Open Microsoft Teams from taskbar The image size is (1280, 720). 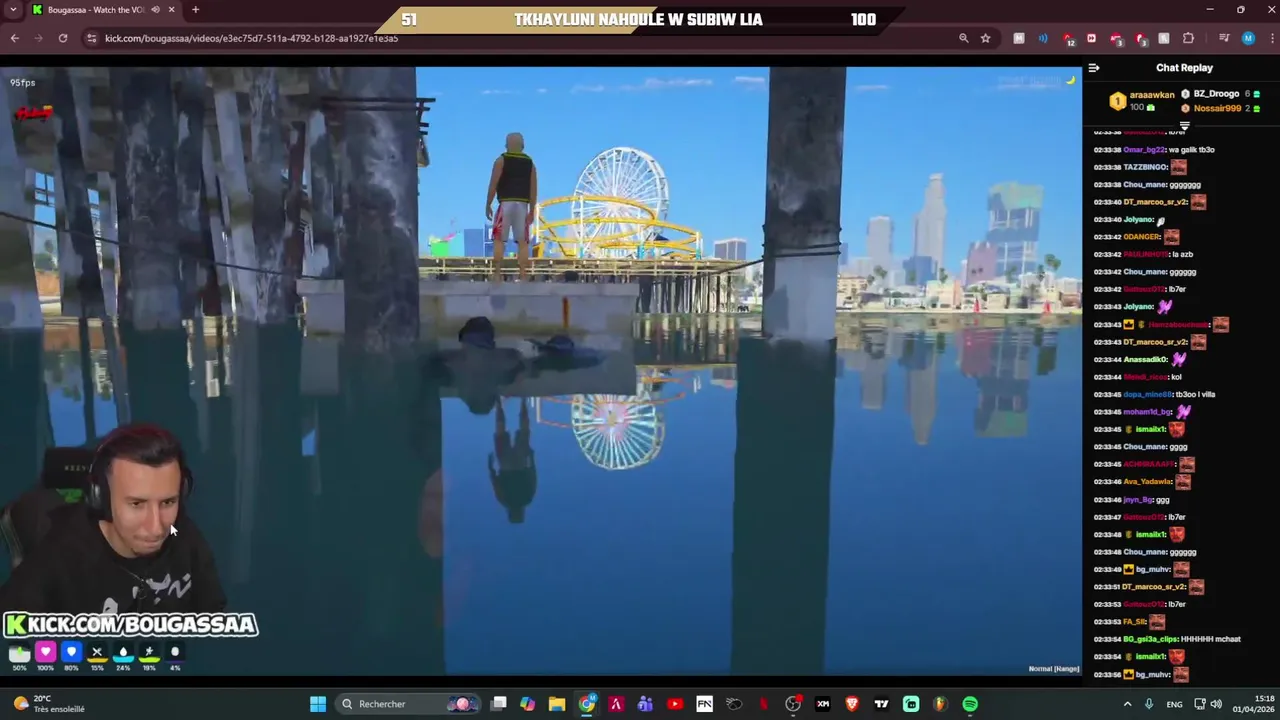click(645, 704)
